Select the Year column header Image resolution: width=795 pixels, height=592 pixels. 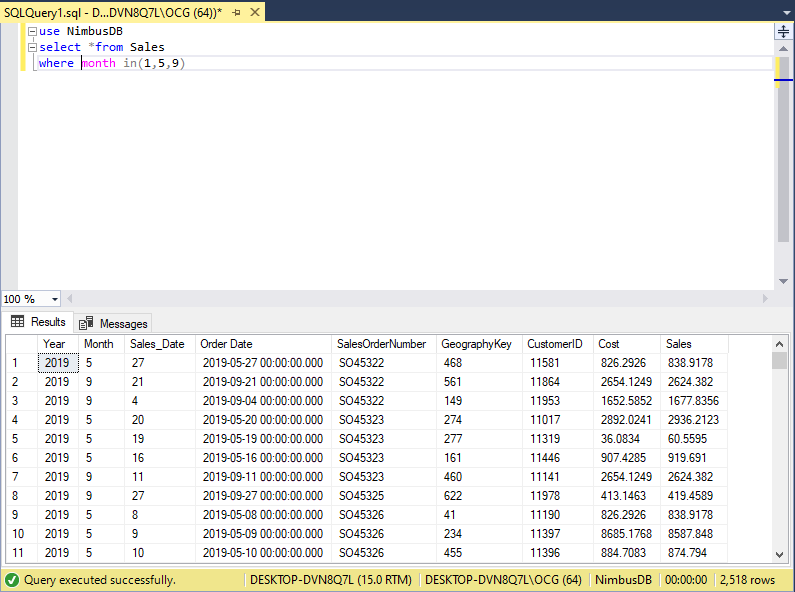[58, 344]
